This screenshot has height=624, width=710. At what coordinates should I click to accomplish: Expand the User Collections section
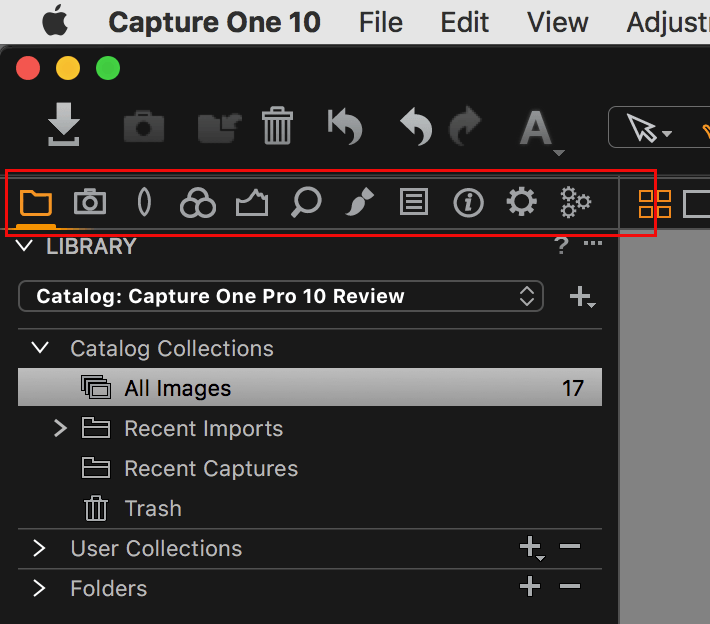(39, 548)
